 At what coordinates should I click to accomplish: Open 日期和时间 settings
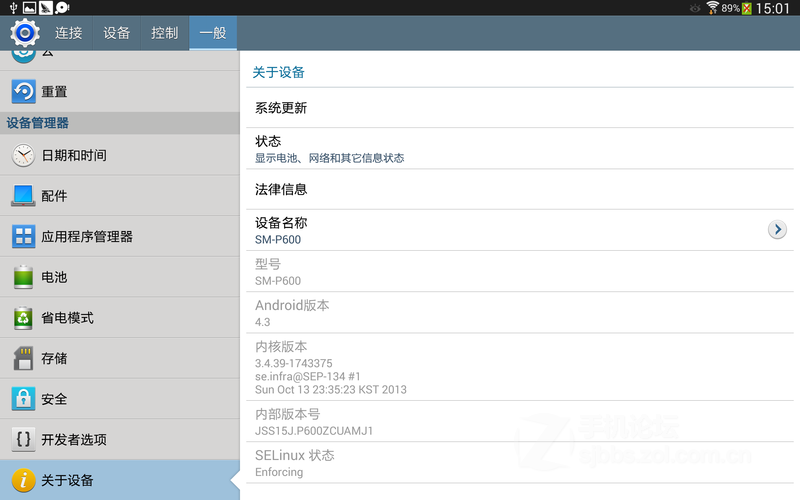click(120, 155)
